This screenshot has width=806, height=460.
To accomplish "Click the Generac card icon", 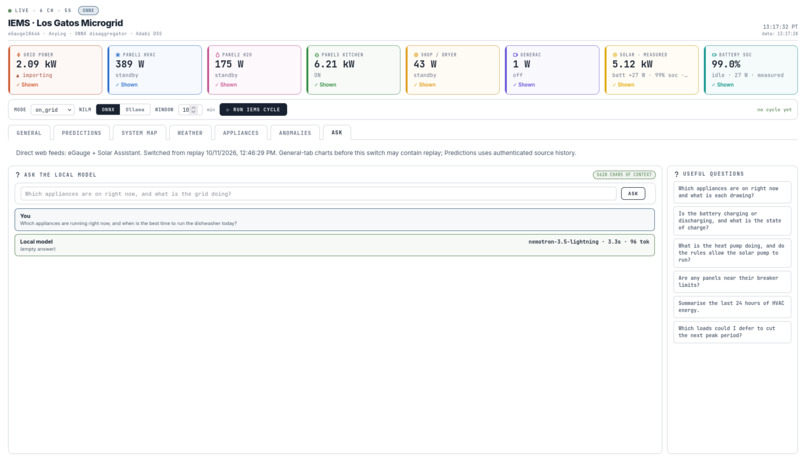I will pyautogui.click(x=515, y=54).
